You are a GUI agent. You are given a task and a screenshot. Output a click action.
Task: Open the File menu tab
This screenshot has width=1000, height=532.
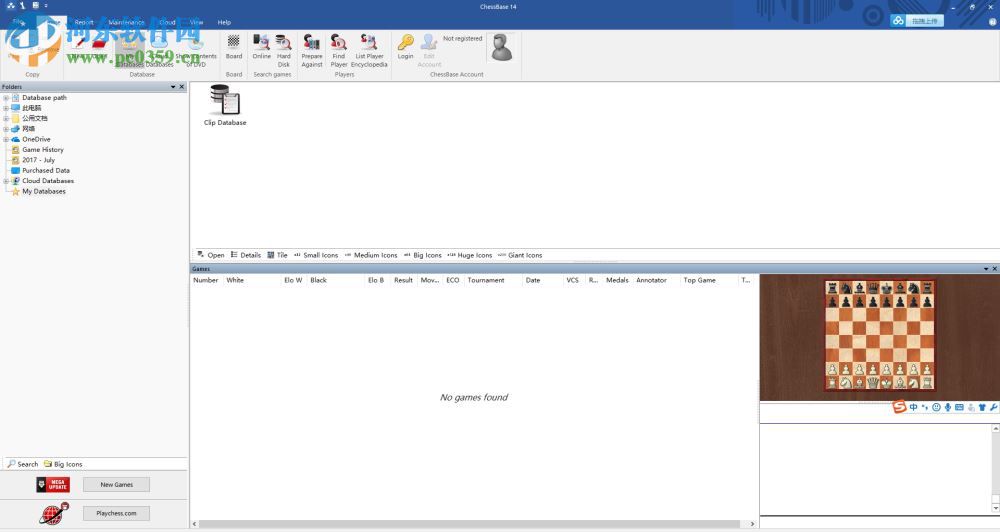tap(18, 22)
